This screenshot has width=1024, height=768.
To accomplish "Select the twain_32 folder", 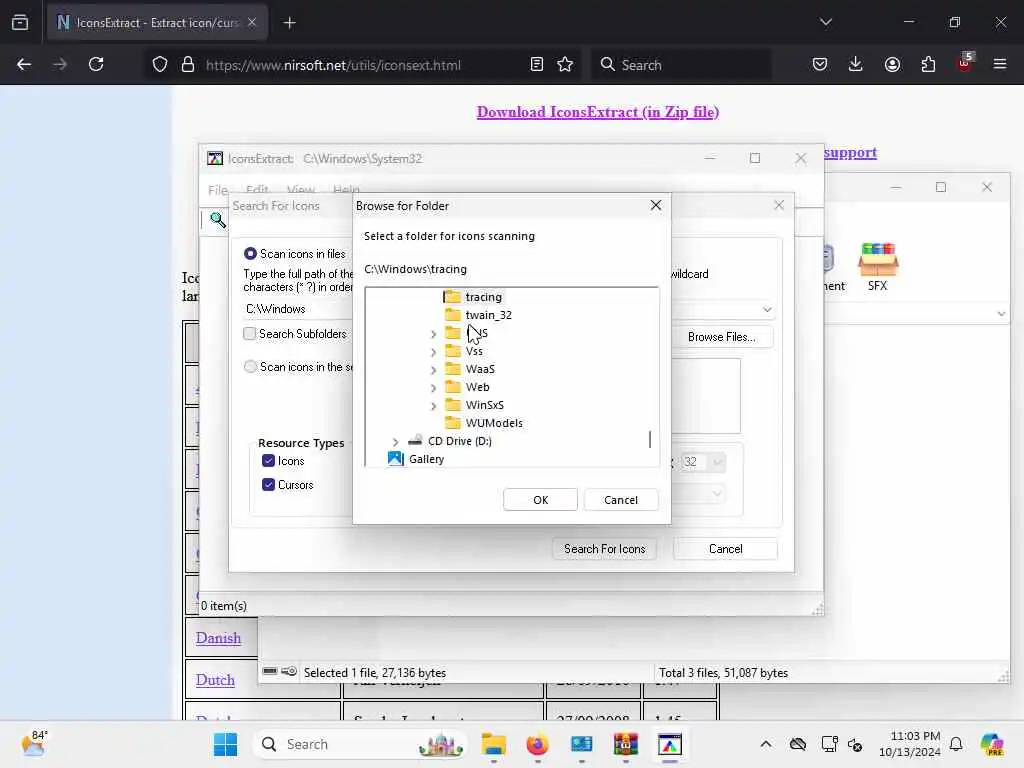I will pyautogui.click(x=488, y=315).
